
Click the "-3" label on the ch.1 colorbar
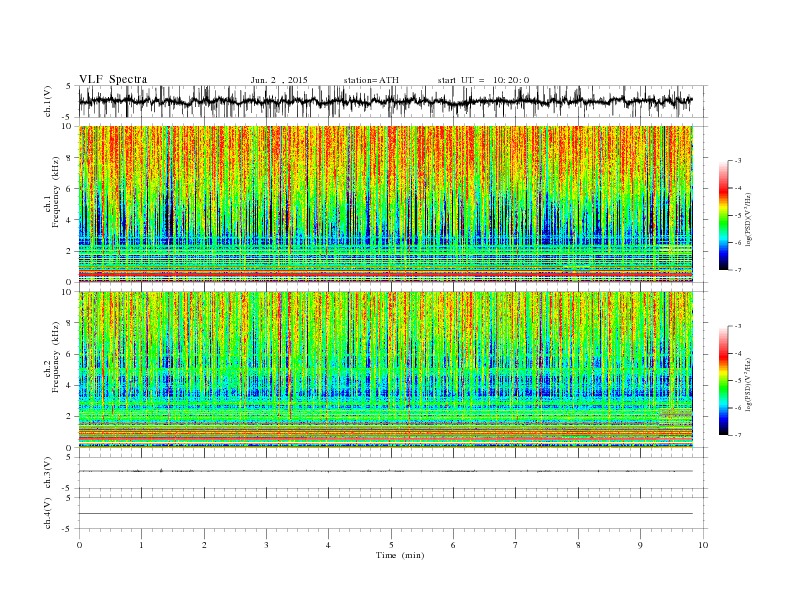point(738,161)
